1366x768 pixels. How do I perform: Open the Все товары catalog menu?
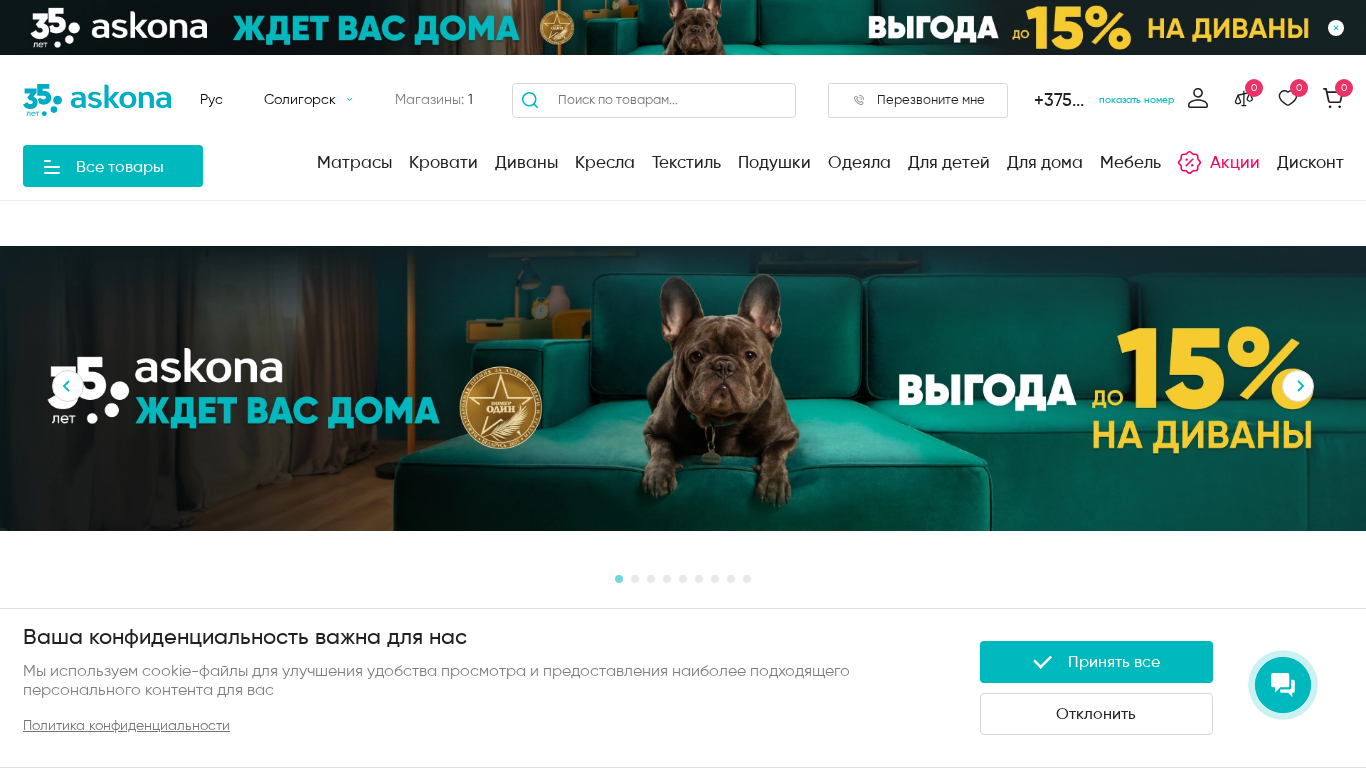click(x=113, y=166)
